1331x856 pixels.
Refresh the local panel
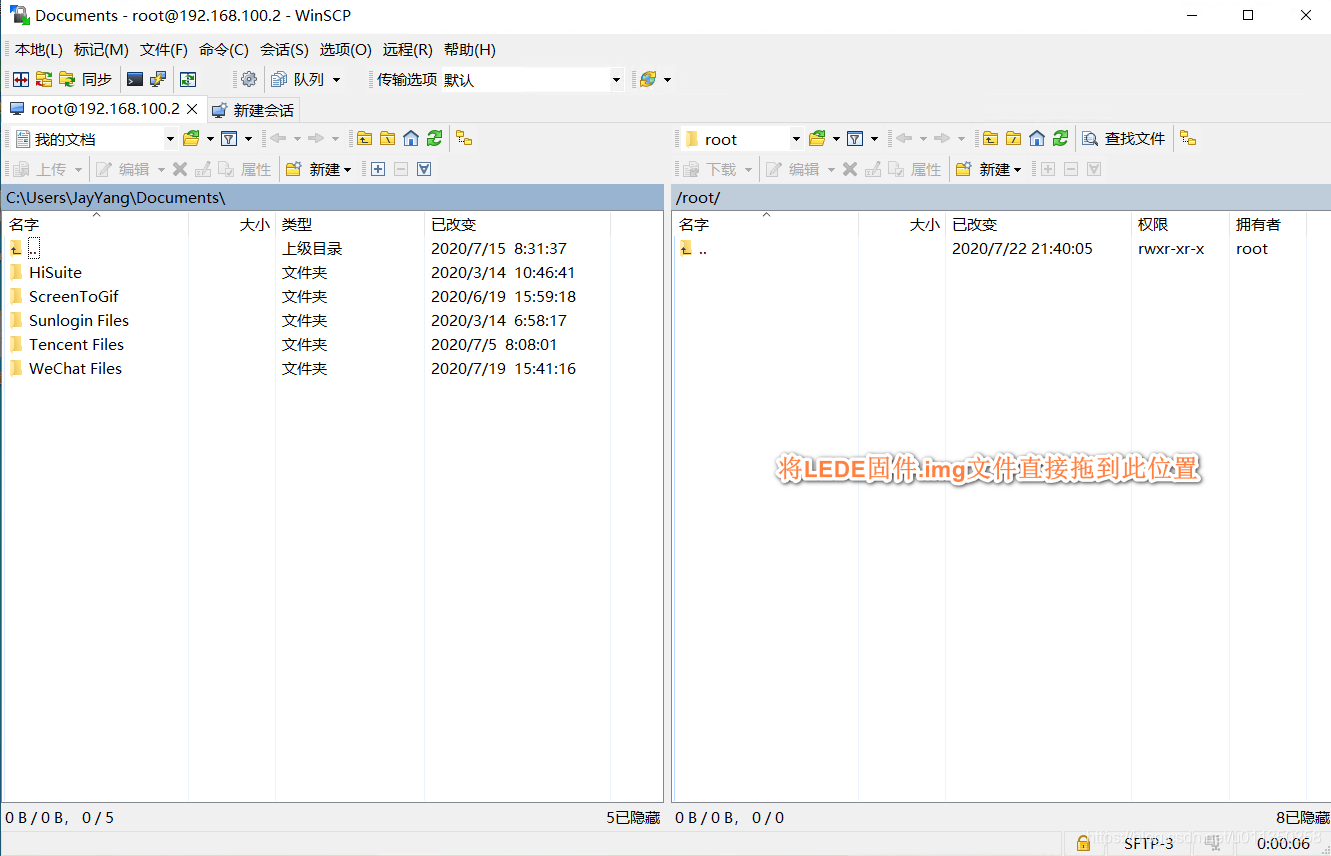434,139
